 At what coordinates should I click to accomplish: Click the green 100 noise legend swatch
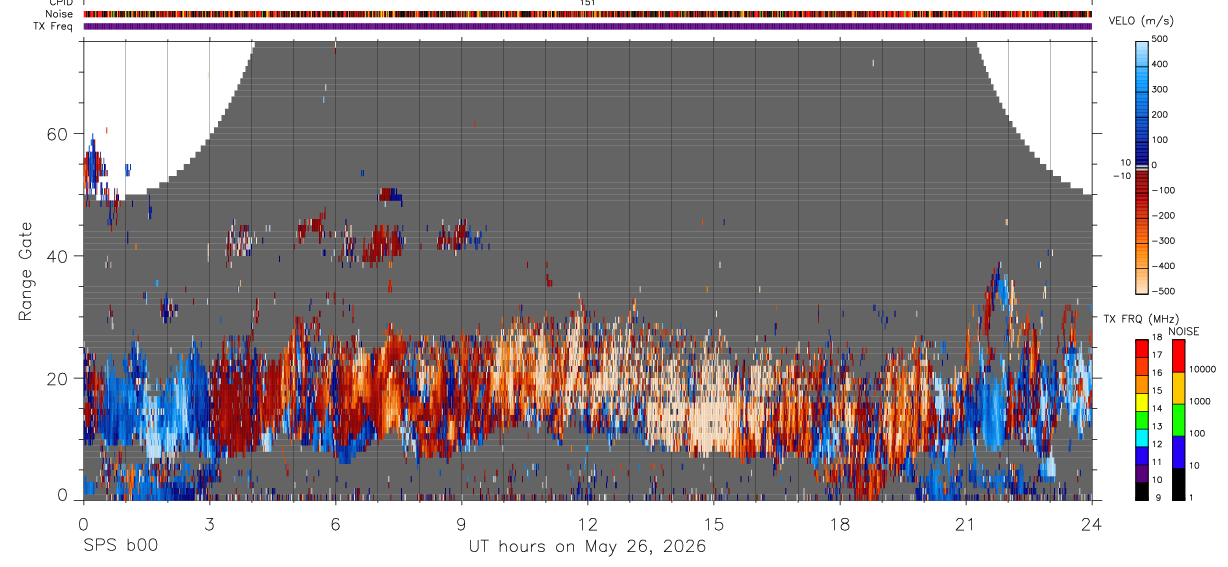pos(1178,420)
